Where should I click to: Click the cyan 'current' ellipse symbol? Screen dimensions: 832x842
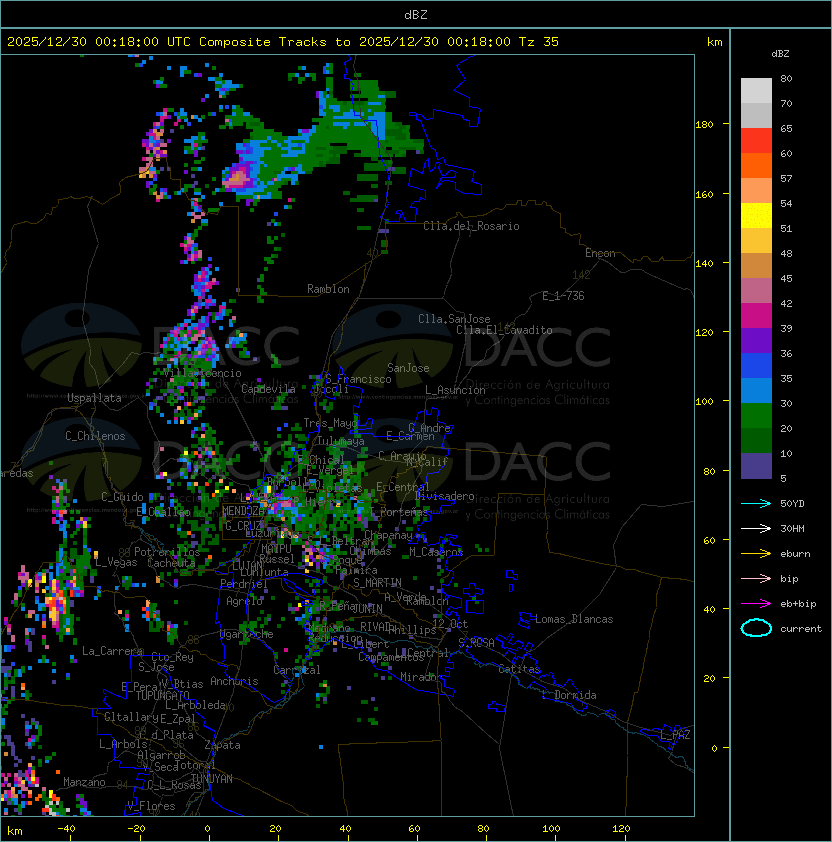point(756,628)
